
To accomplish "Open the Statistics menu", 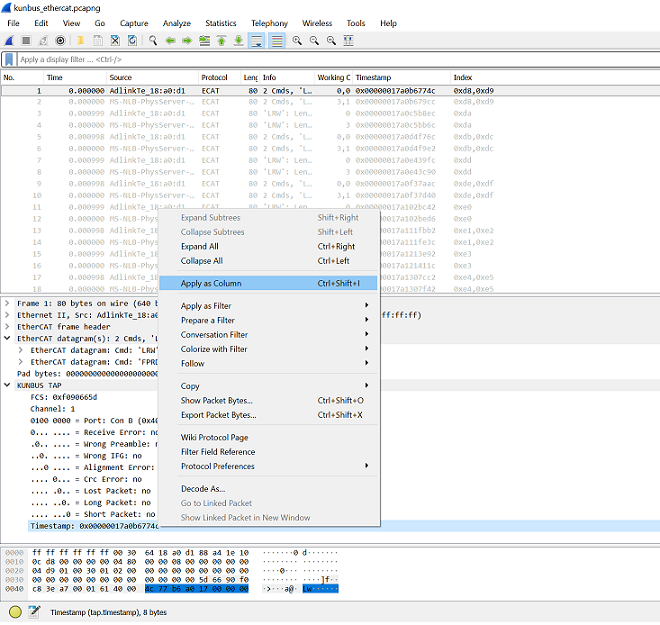I will (x=221, y=24).
